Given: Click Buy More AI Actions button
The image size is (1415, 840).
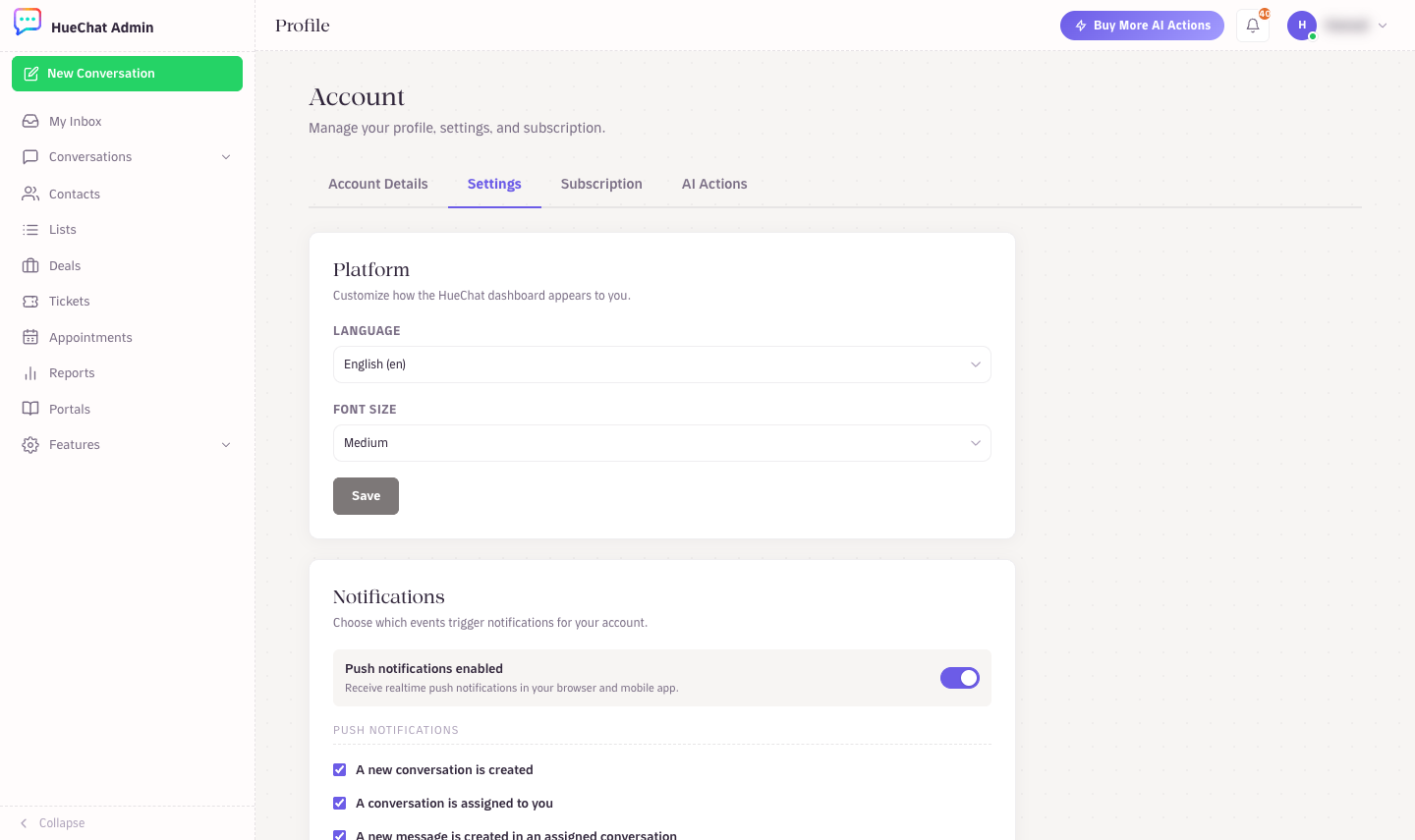Looking at the screenshot, I should (x=1142, y=26).
